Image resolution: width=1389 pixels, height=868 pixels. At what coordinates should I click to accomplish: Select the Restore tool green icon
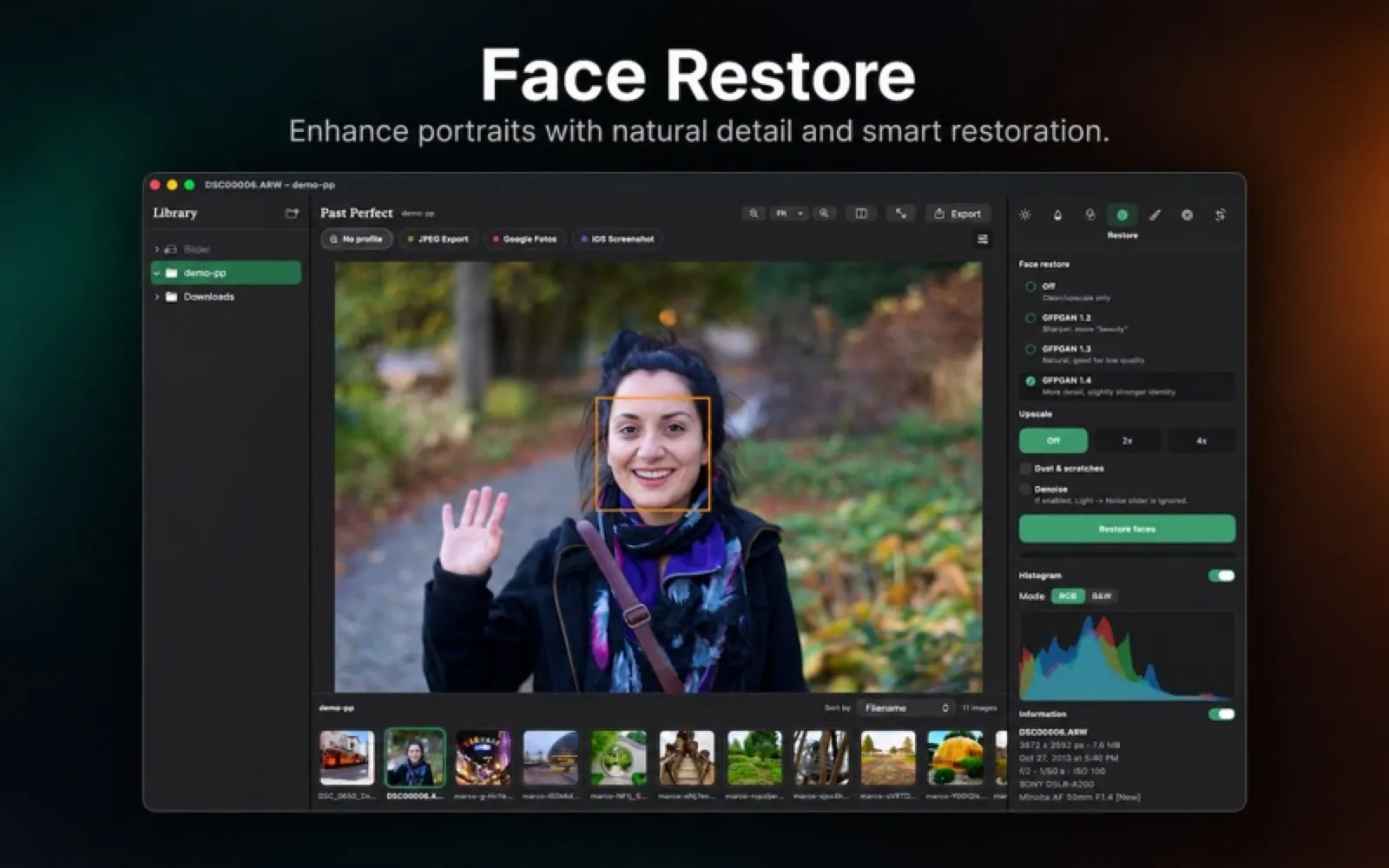[1122, 214]
